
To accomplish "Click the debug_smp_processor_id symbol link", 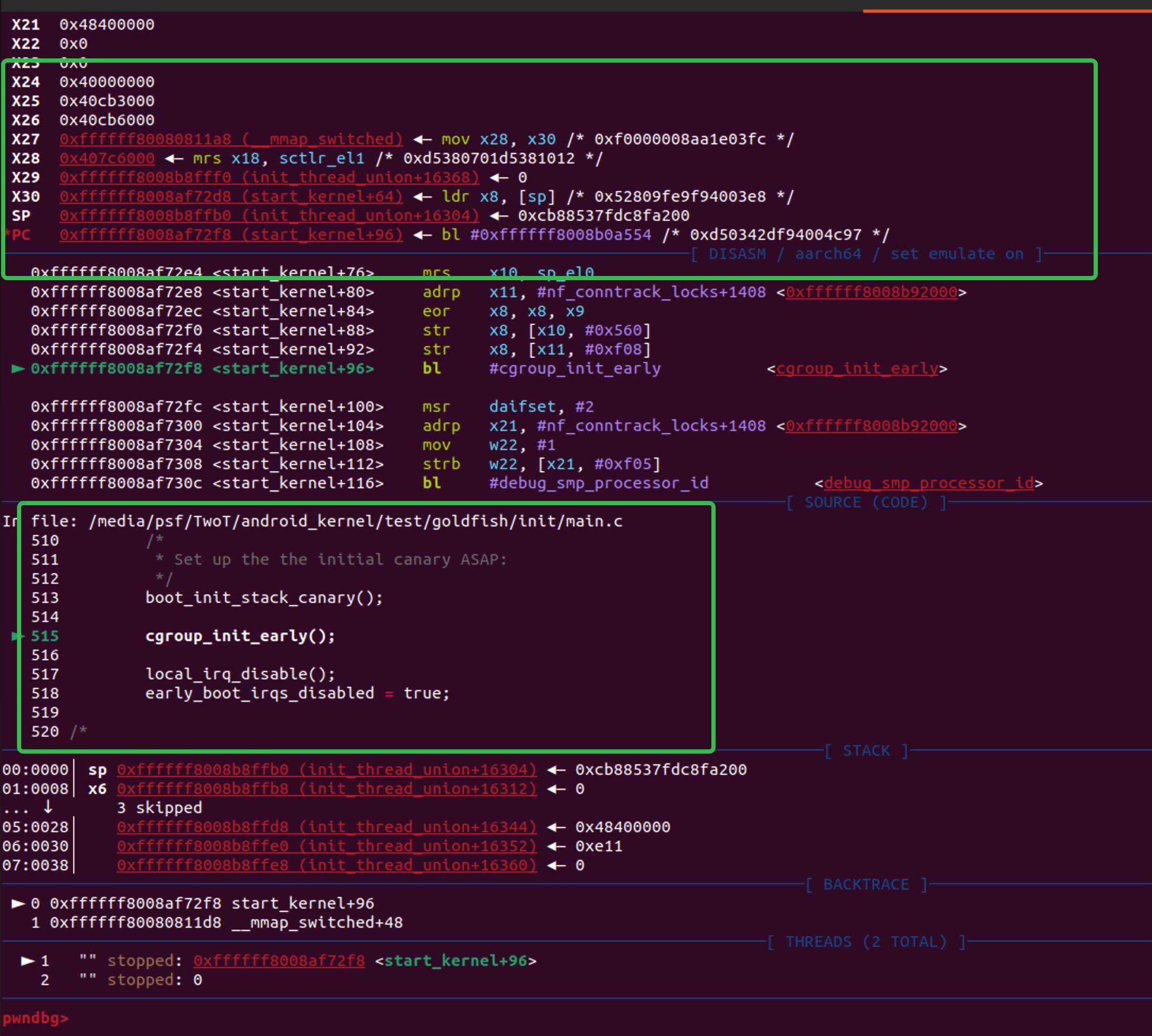I will tap(929, 484).
